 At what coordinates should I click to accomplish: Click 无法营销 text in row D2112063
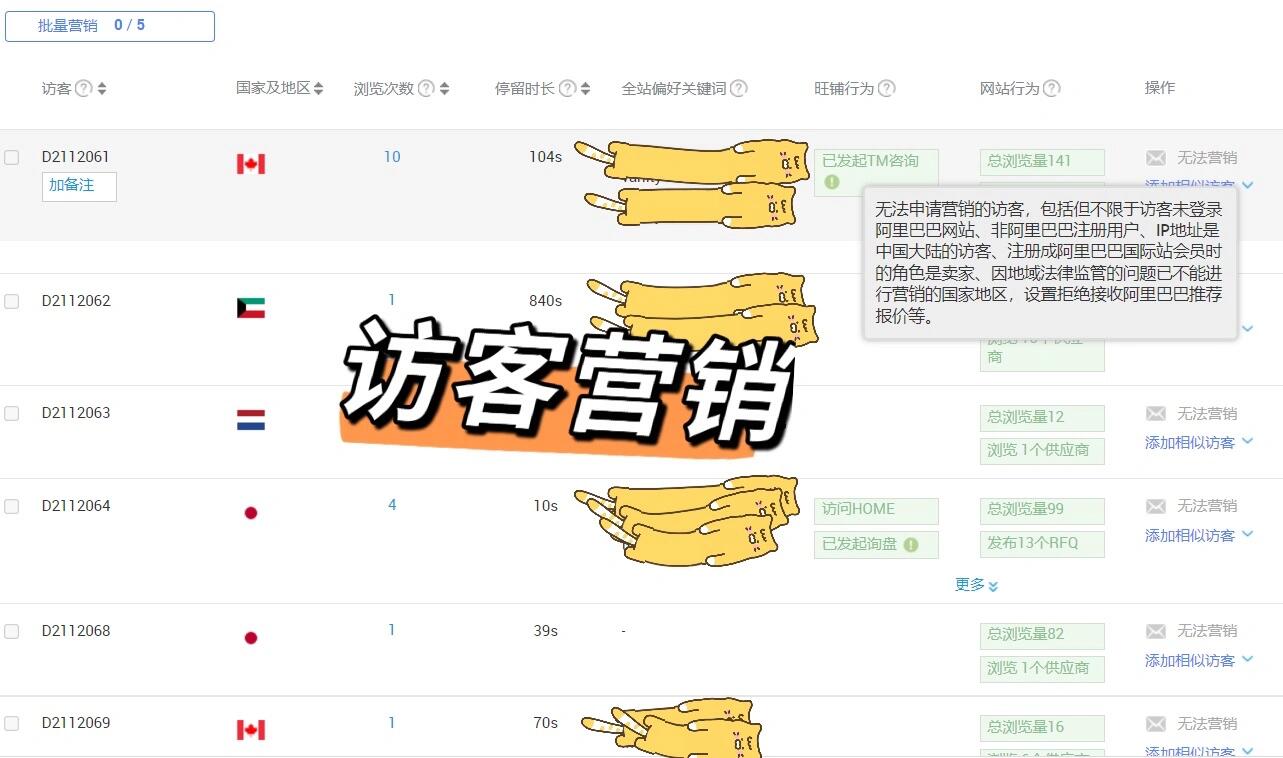click(1207, 414)
